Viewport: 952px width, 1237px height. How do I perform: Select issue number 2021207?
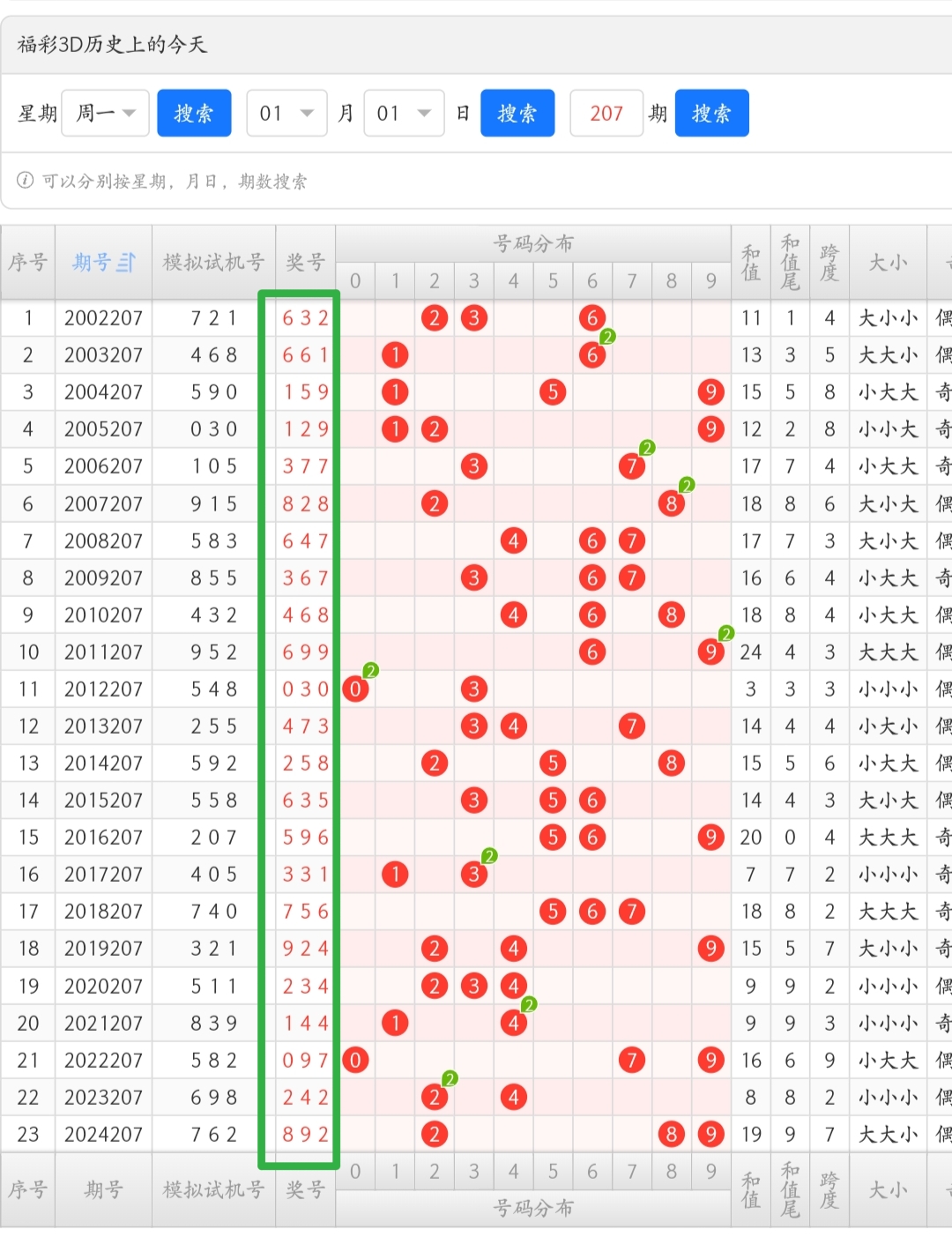[x=103, y=1024]
